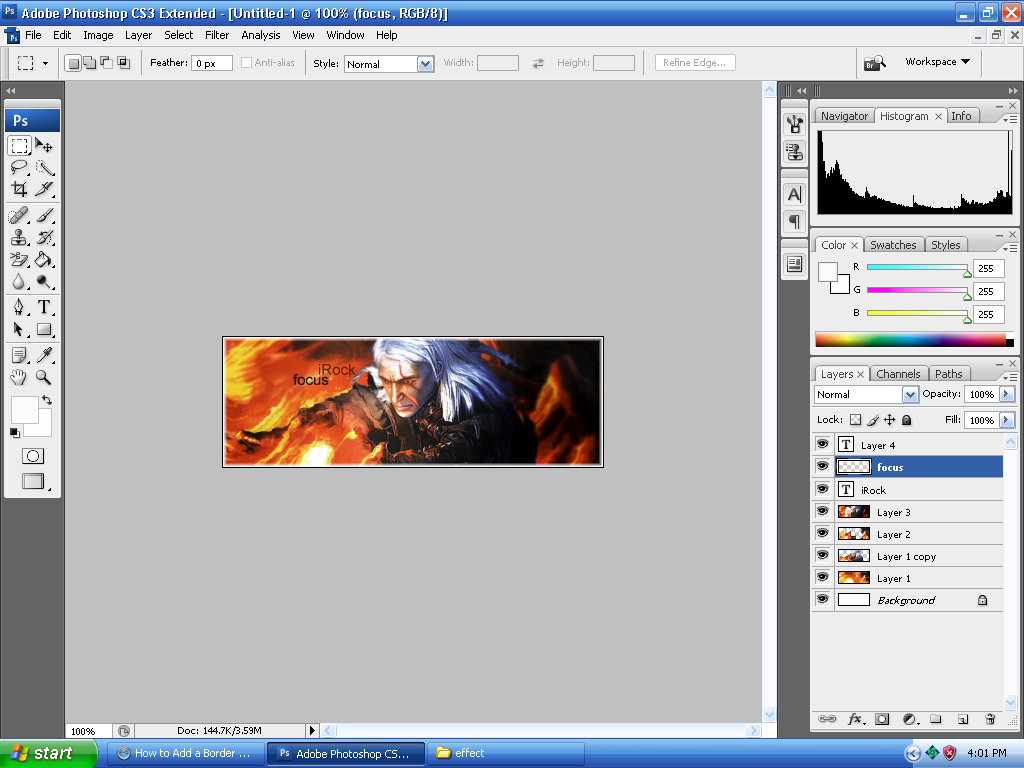Viewport: 1024px width, 768px height.
Task: Select the Paint Bucket tool
Action: click(44, 259)
